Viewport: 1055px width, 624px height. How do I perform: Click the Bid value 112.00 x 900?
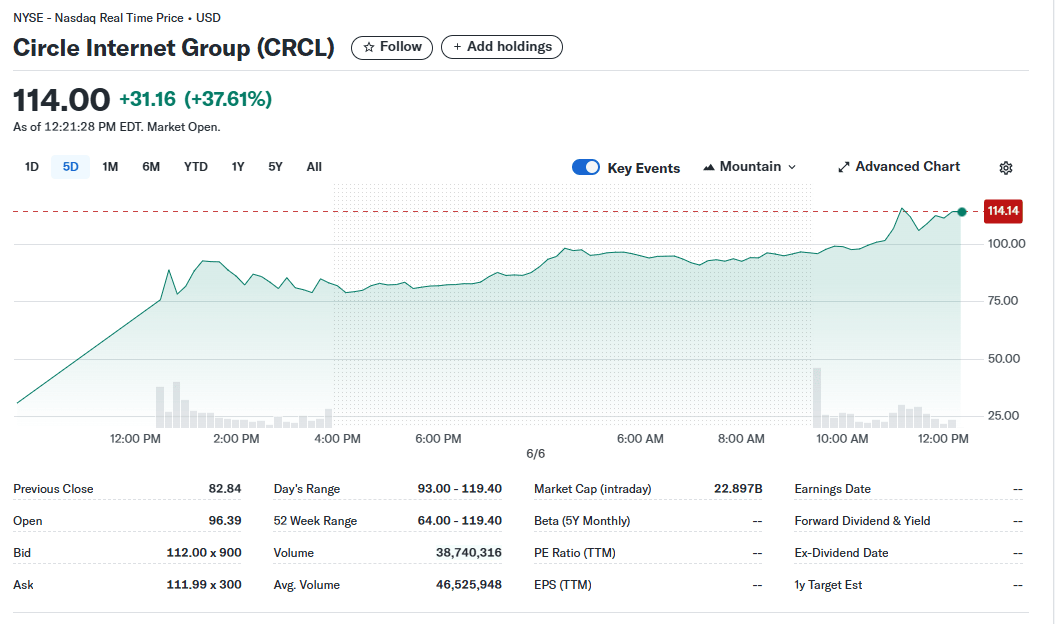click(204, 553)
